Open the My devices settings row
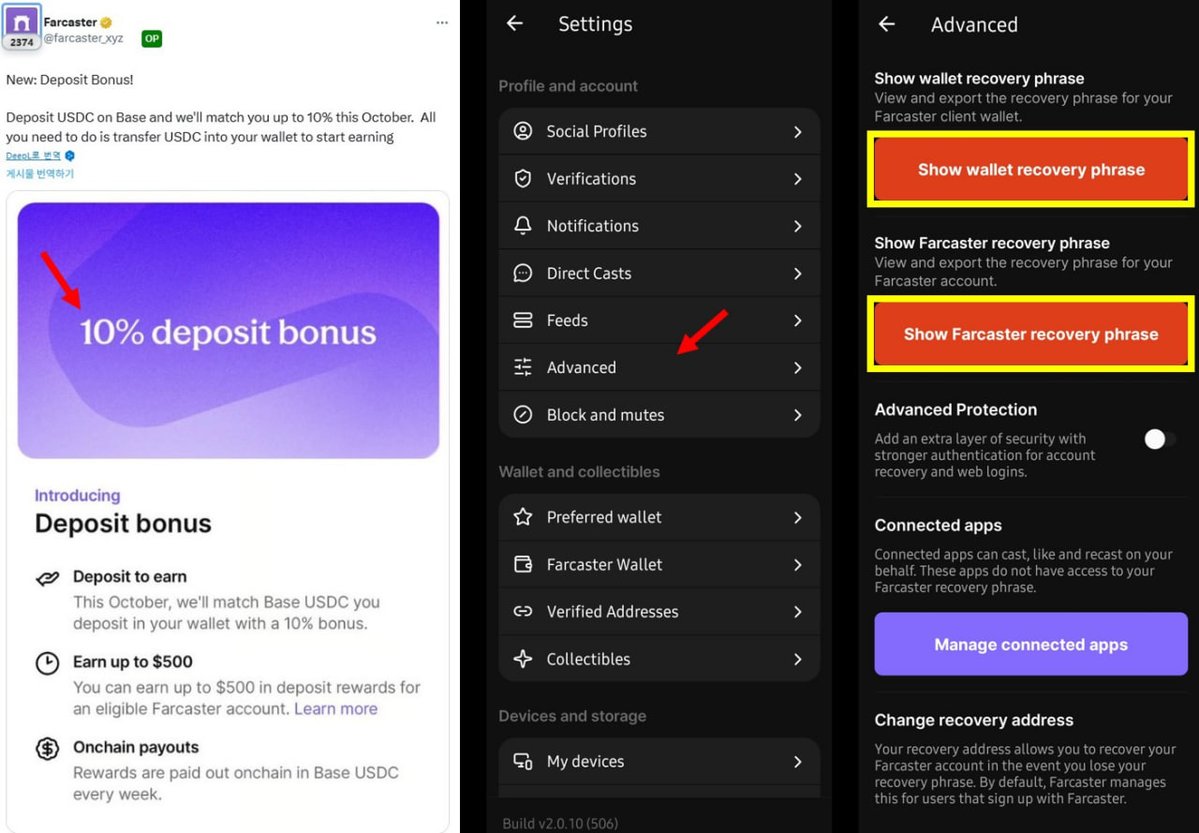Image resolution: width=1199 pixels, height=833 pixels. pos(659,761)
